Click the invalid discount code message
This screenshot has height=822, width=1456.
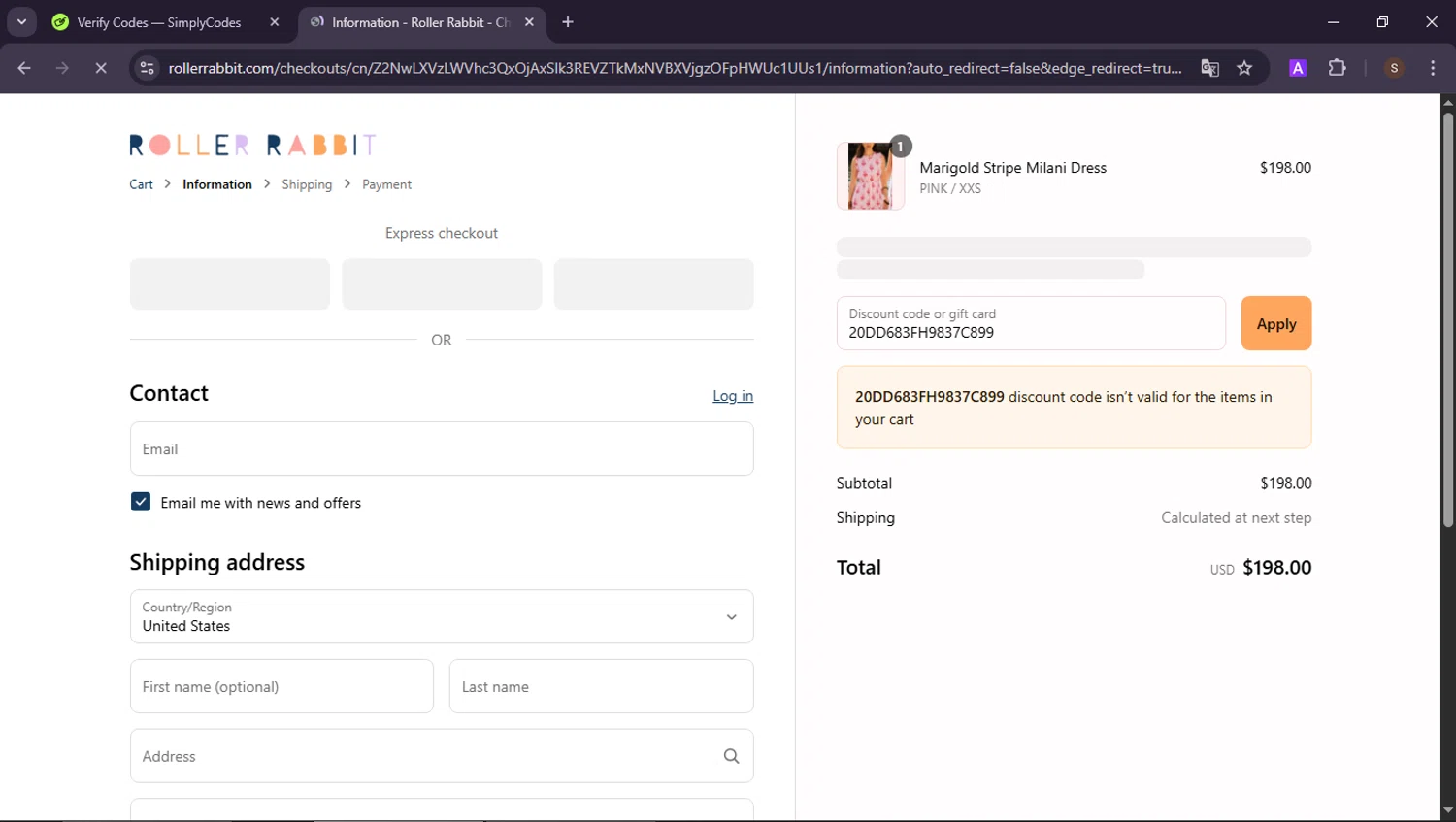(1074, 408)
